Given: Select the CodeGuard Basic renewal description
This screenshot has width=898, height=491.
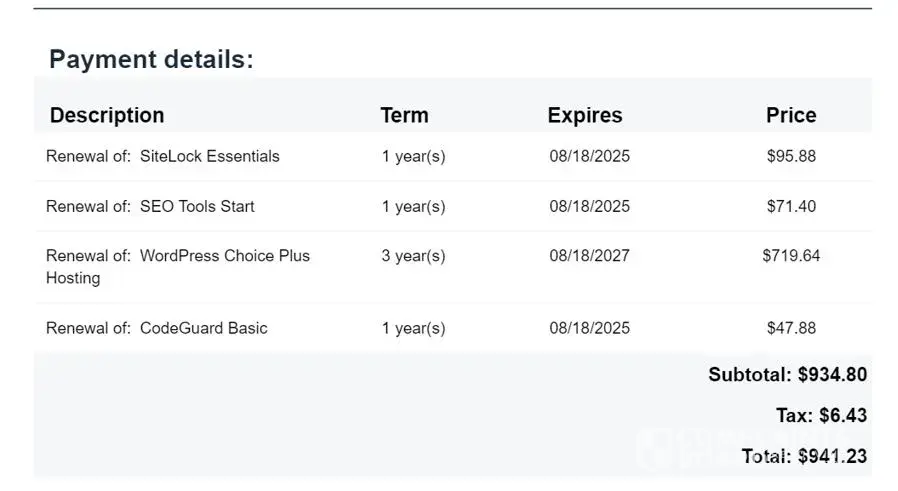Looking at the screenshot, I should [x=157, y=328].
